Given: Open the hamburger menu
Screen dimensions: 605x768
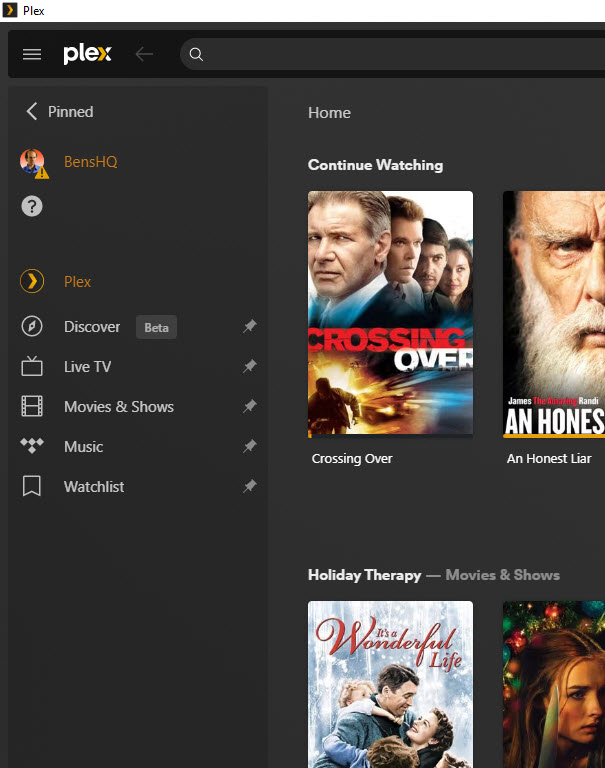Looking at the screenshot, I should 32,54.
